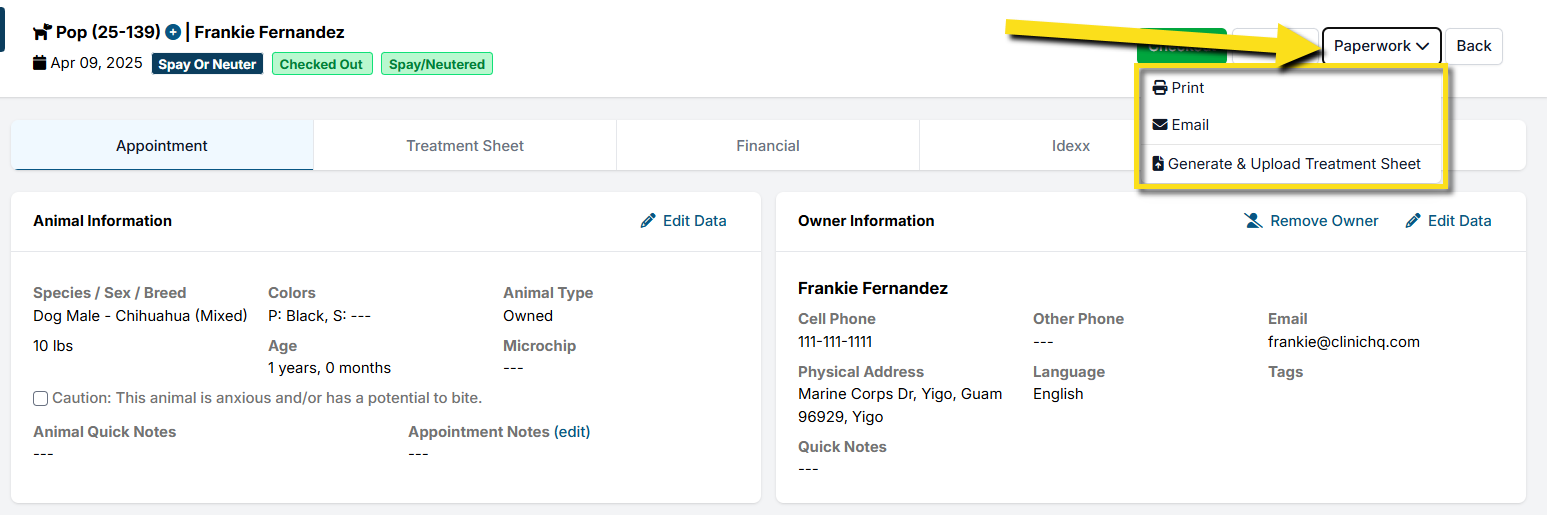Image resolution: width=1547 pixels, height=515 pixels.
Task: Click the Paperwork chevron arrow
Action: click(1422, 46)
